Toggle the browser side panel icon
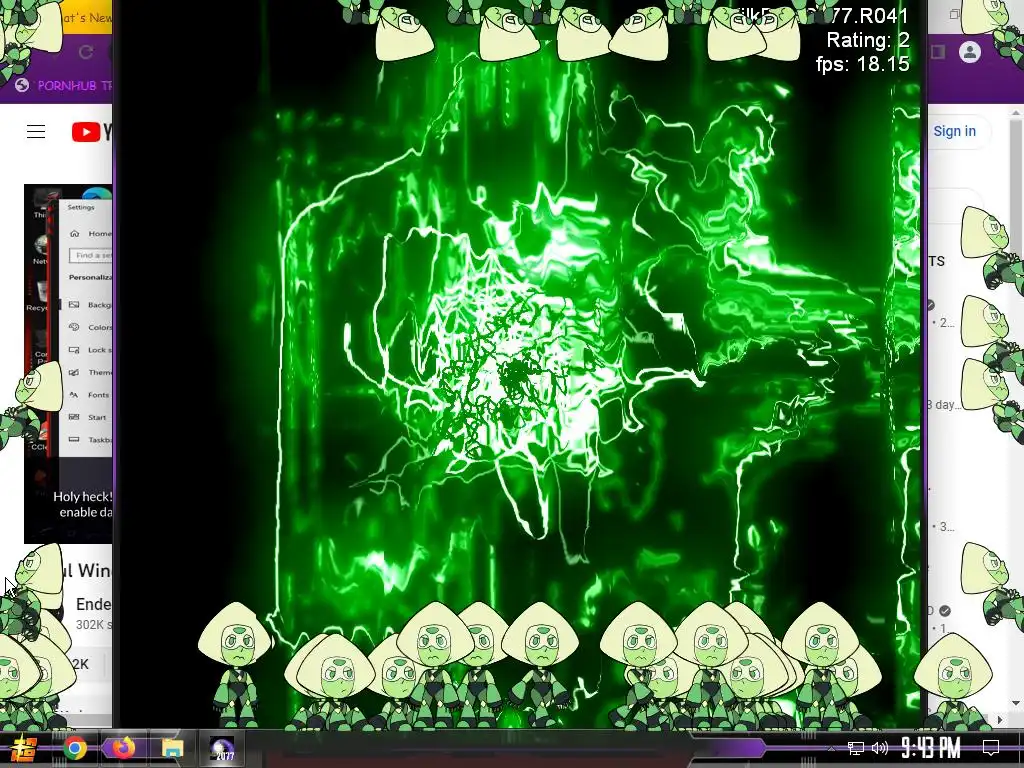The height and width of the screenshot is (768, 1024). click(x=938, y=52)
